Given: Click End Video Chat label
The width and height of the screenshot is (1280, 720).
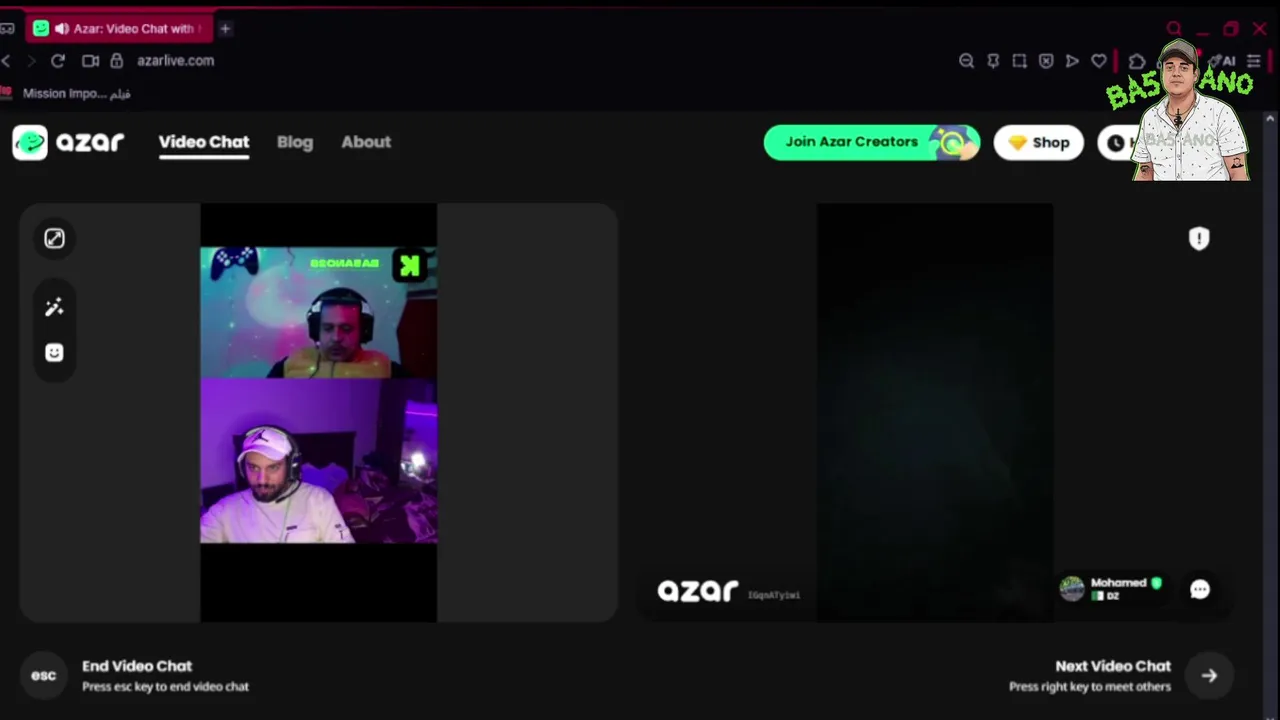Looking at the screenshot, I should click(137, 666).
